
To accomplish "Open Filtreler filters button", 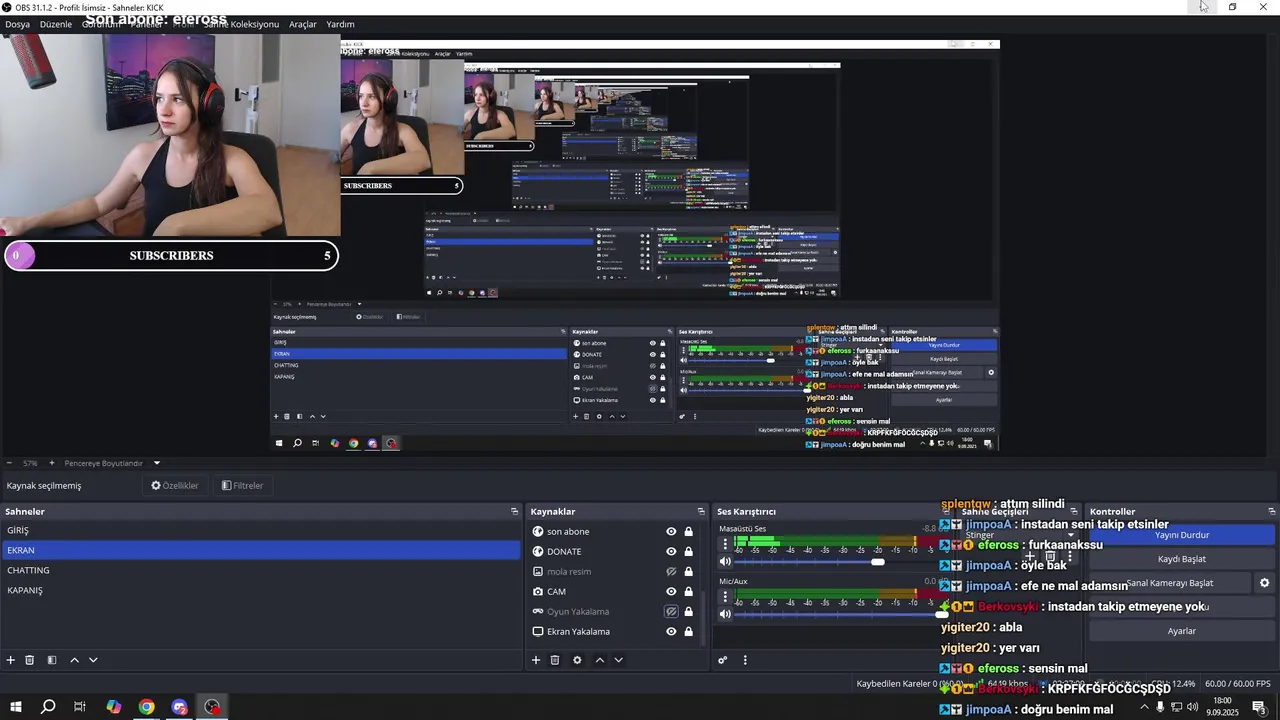I will [x=242, y=486].
